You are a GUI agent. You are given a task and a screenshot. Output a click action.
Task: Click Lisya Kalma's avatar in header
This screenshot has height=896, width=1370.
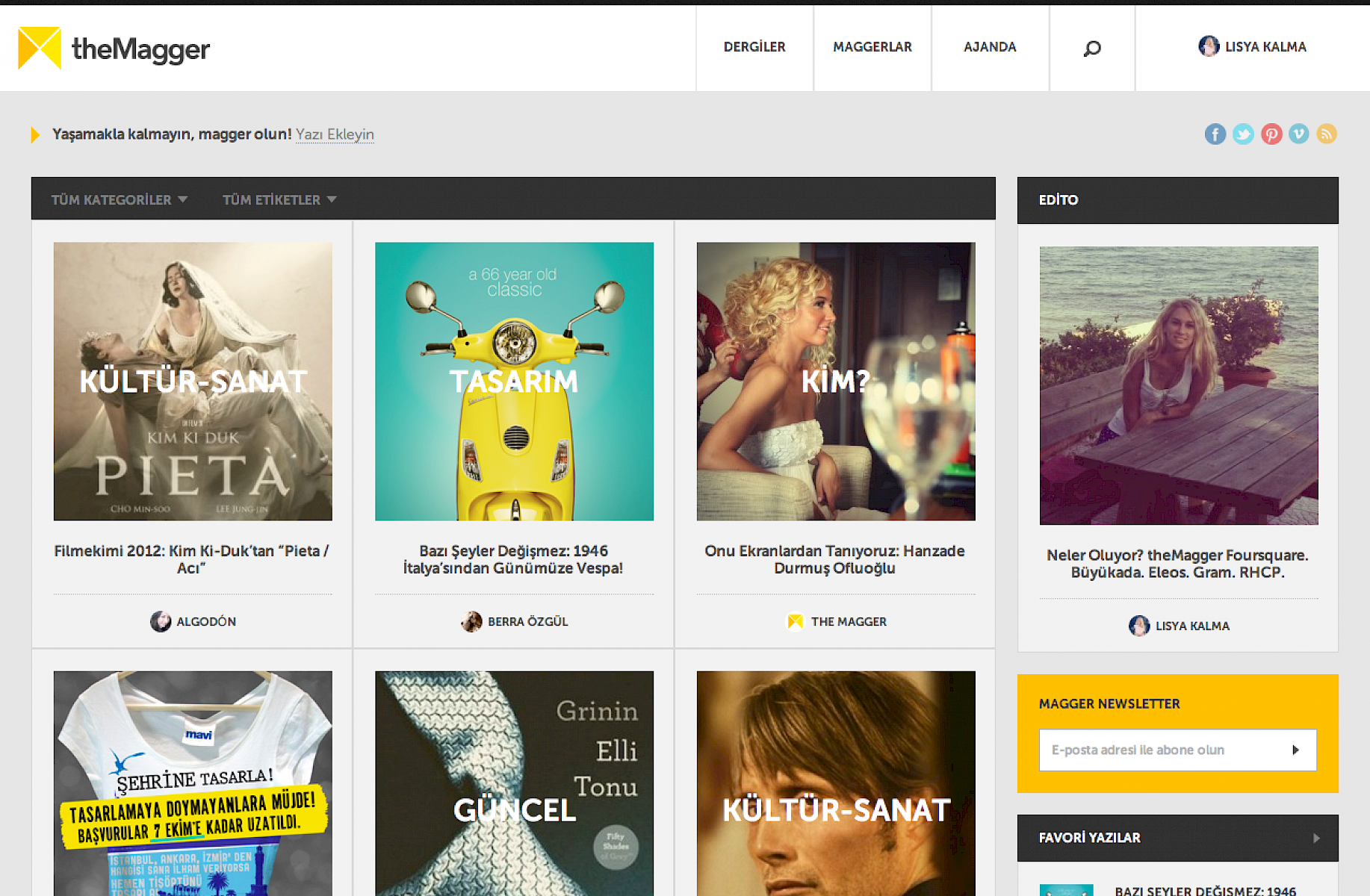coord(1208,46)
